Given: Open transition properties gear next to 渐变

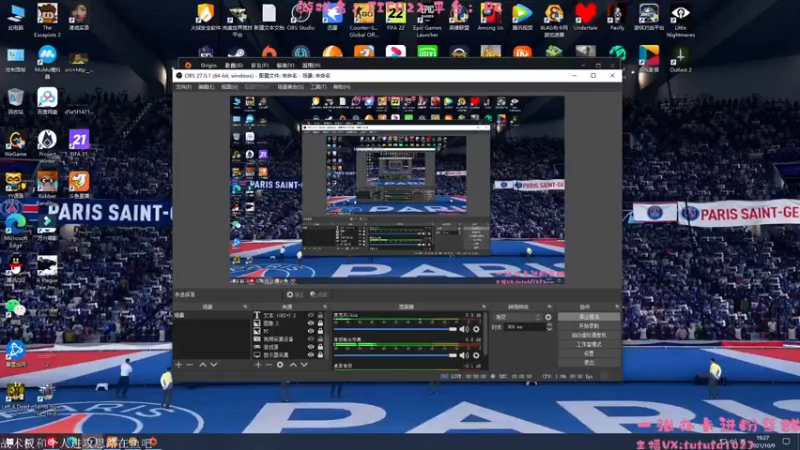Looking at the screenshot, I should point(548,317).
